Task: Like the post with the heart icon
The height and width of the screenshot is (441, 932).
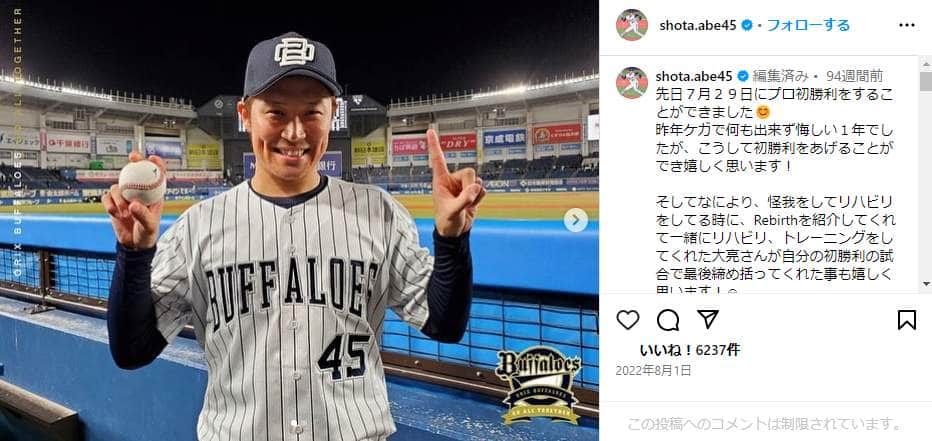Action: point(628,320)
